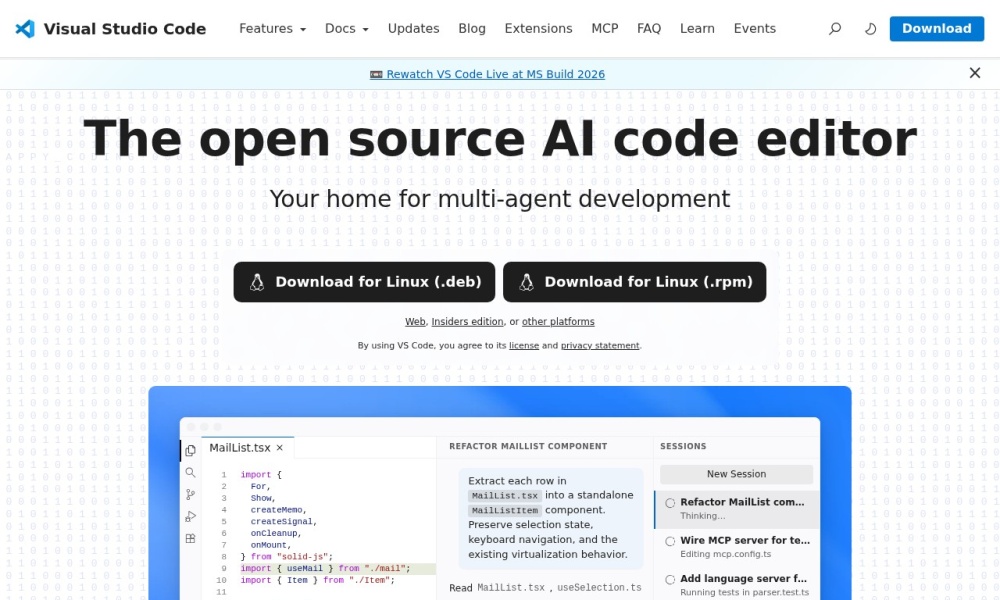
Task: Click 'Your home for multi-agent development' subtitle
Action: [500, 199]
